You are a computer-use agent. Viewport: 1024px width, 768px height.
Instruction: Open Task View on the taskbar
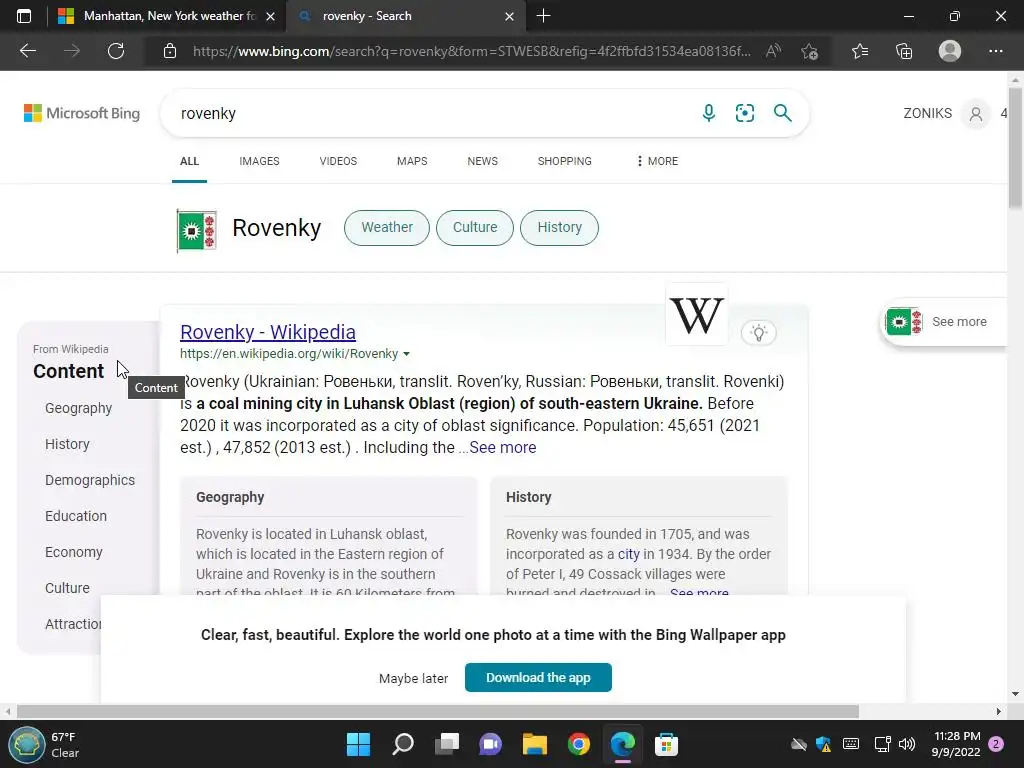point(447,744)
